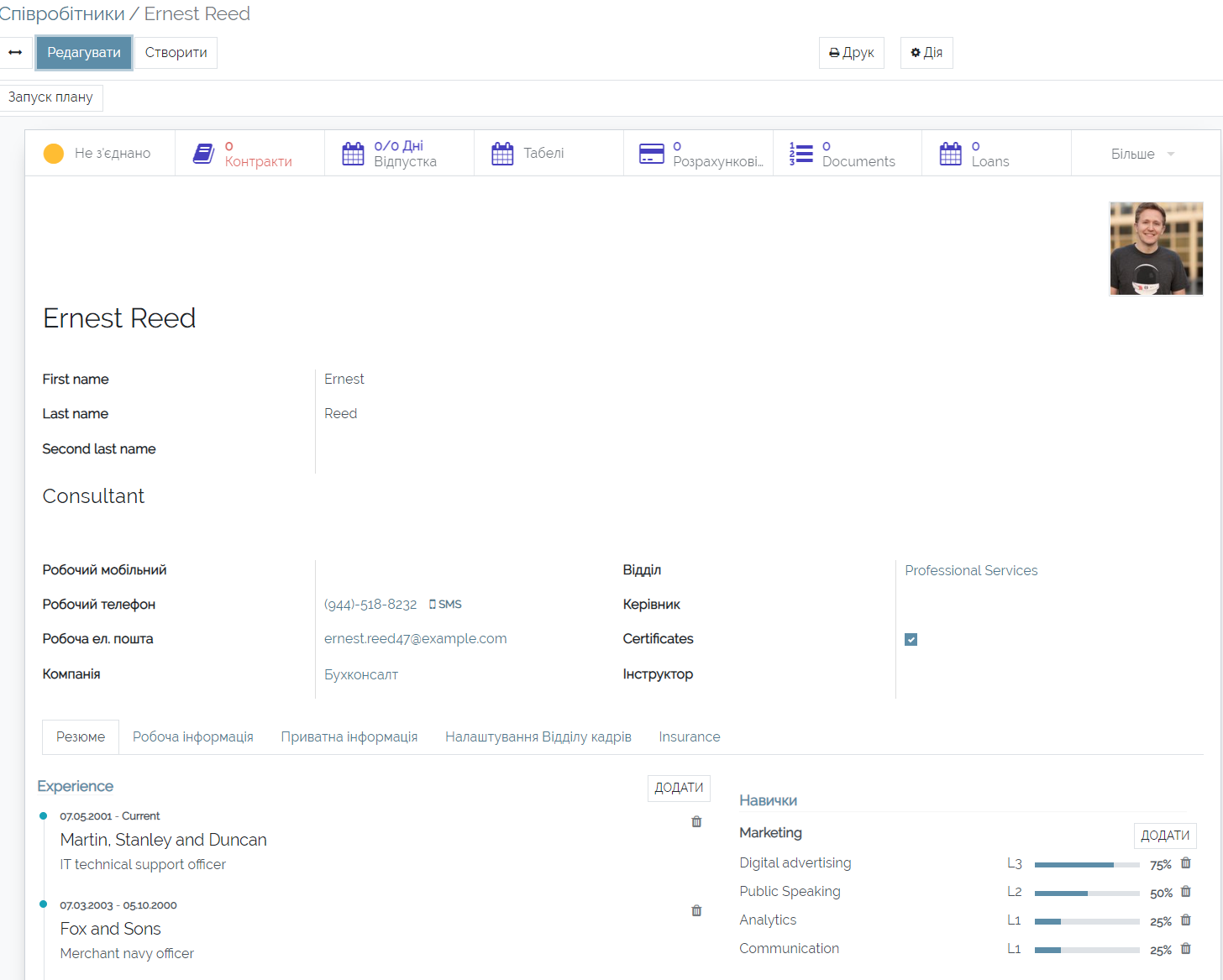Screen dimensions: 1223x980
Task: Click the Створити button
Action: click(x=176, y=53)
